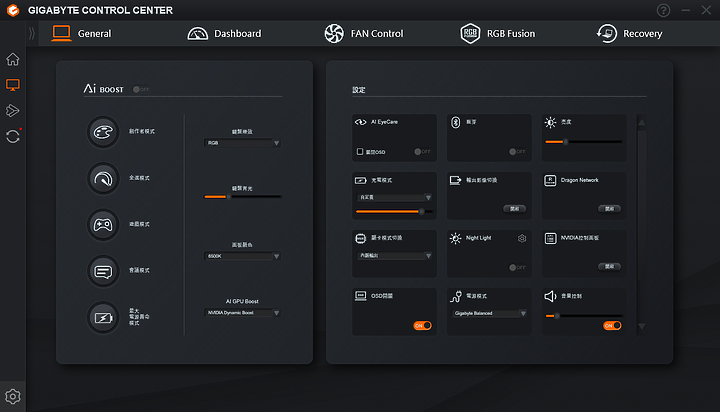This screenshot has height=412, width=720.
Task: Turn off the OSD switch toggle
Action: click(x=422, y=326)
